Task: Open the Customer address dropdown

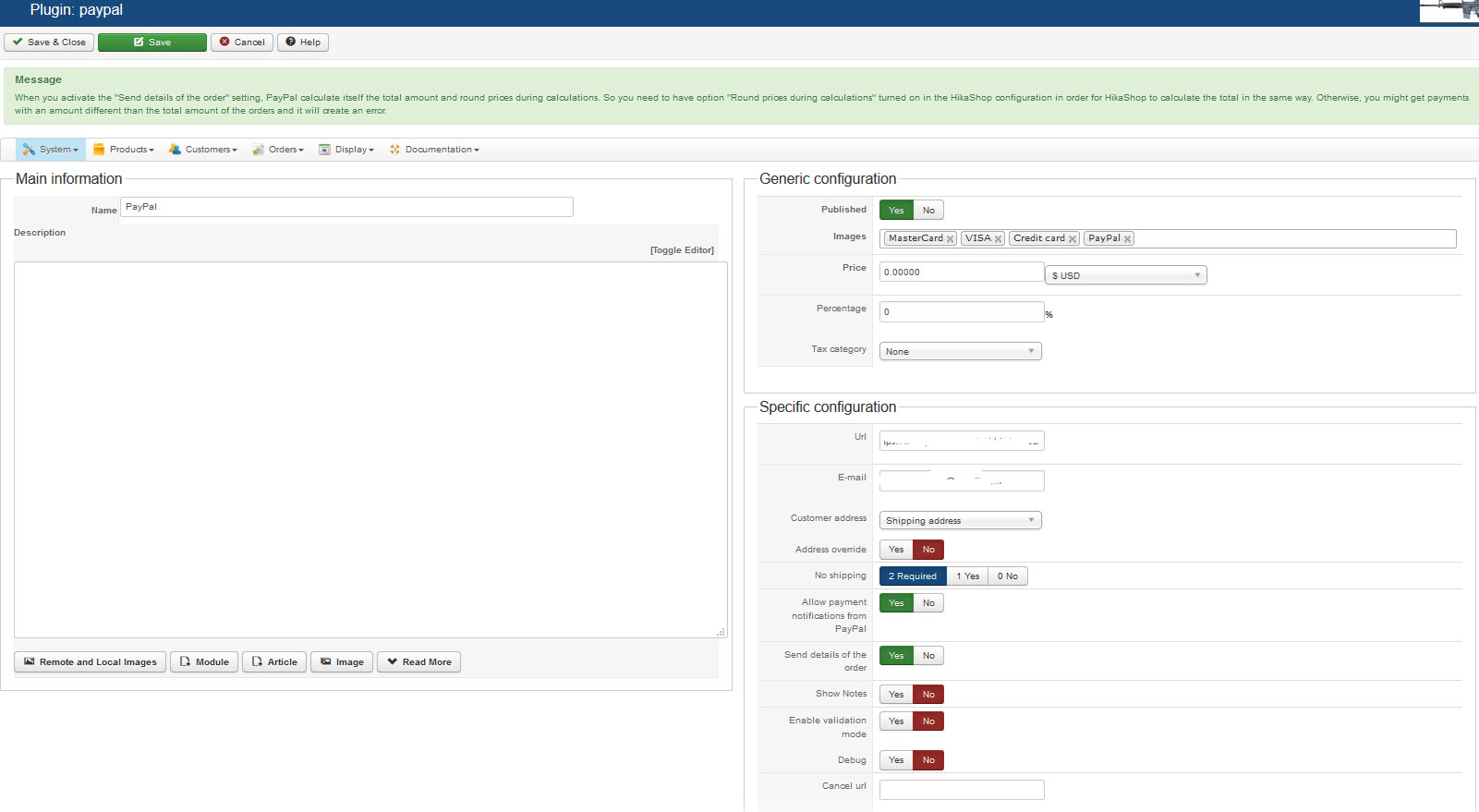Action: [961, 520]
